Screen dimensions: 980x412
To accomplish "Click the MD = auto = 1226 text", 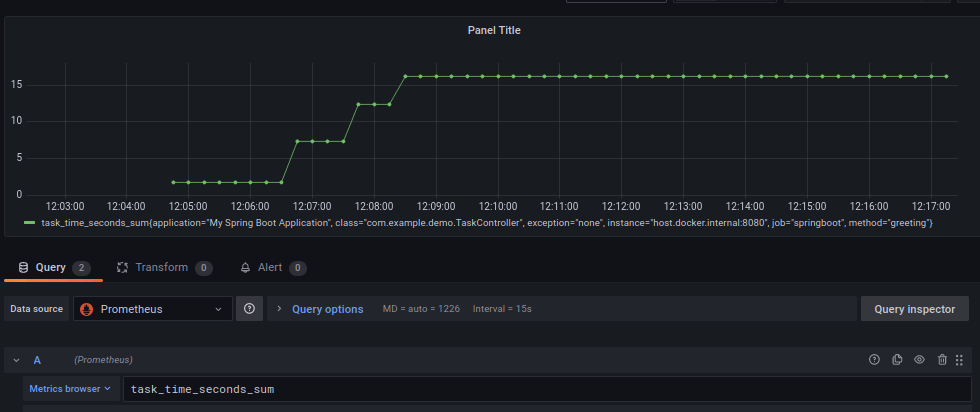I will click(421, 309).
